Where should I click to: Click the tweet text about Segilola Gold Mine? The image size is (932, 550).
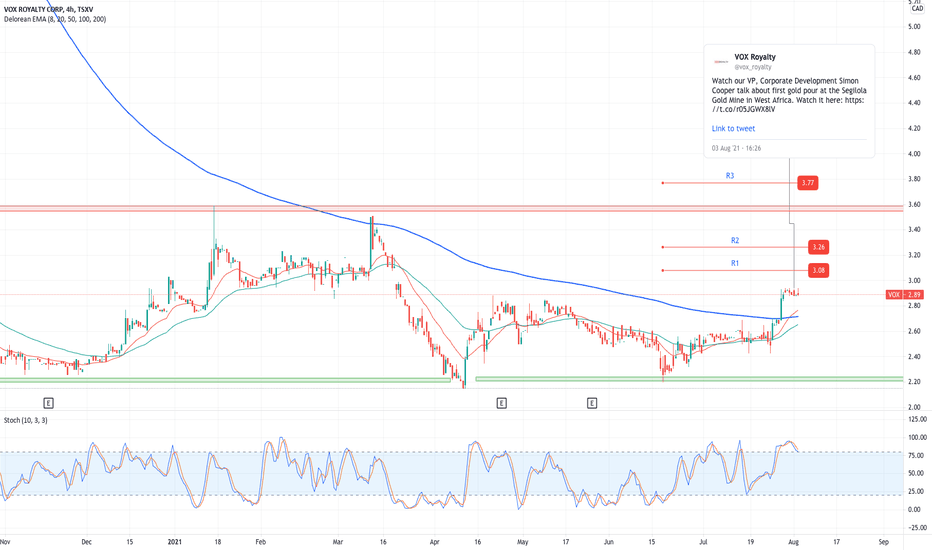tap(789, 95)
